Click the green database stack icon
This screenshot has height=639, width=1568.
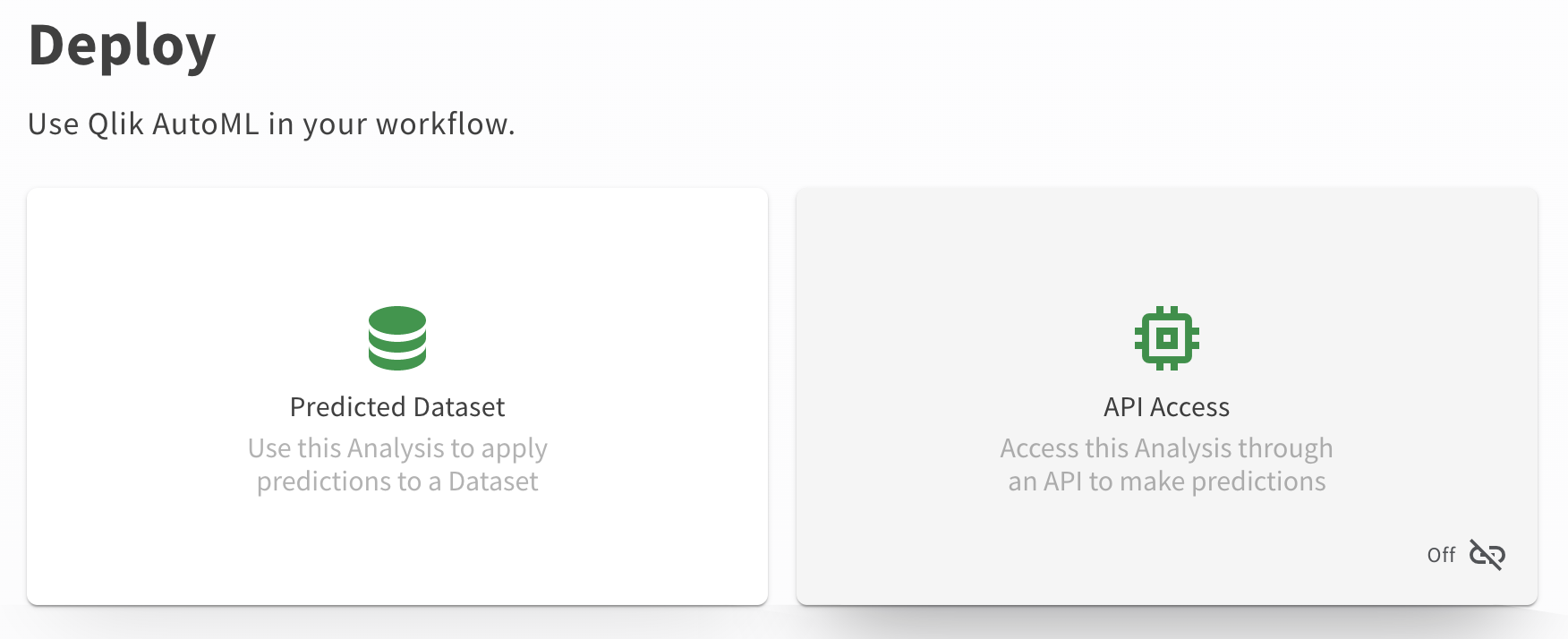(x=397, y=338)
